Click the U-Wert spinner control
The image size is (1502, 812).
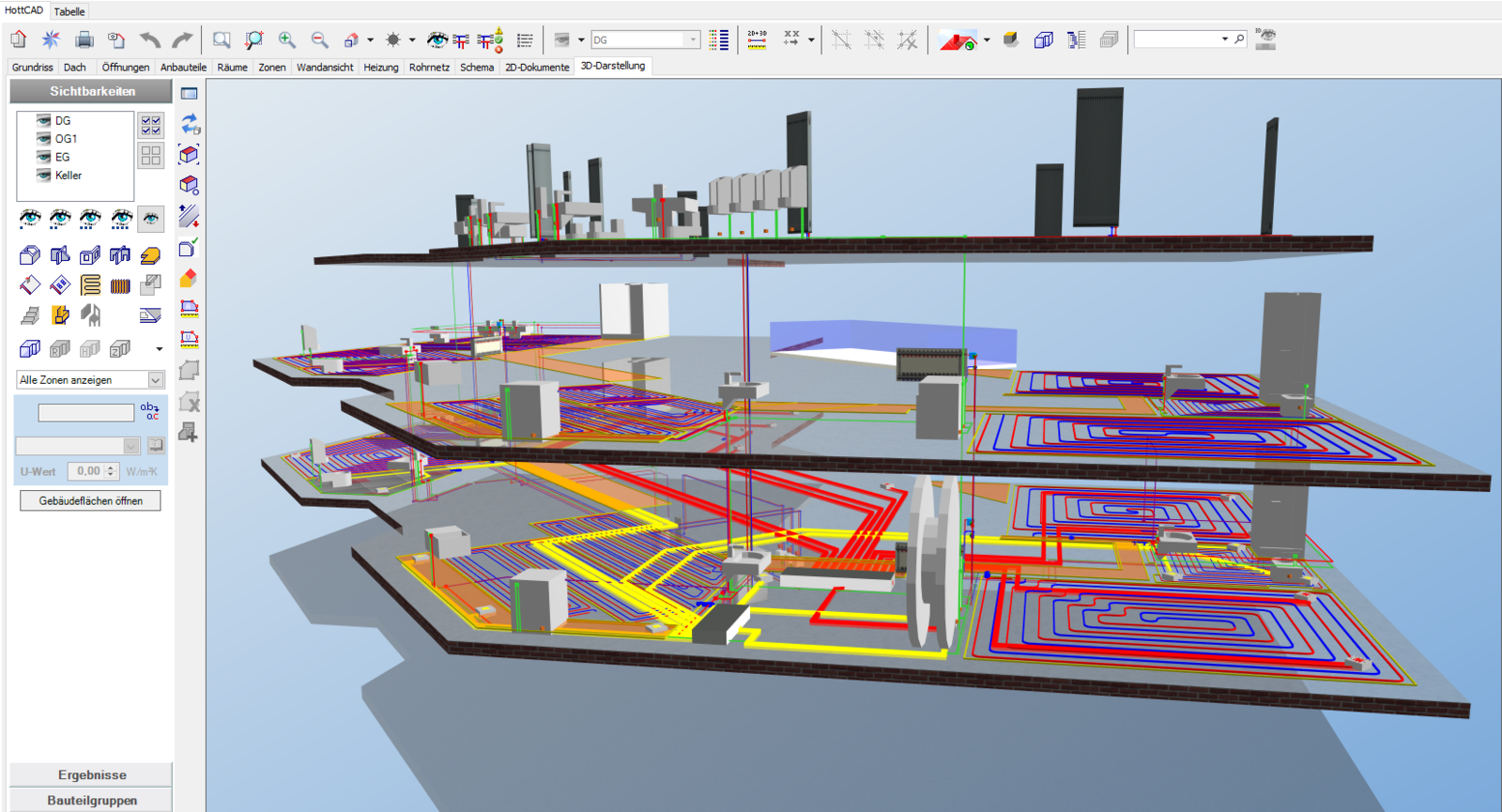click(111, 471)
